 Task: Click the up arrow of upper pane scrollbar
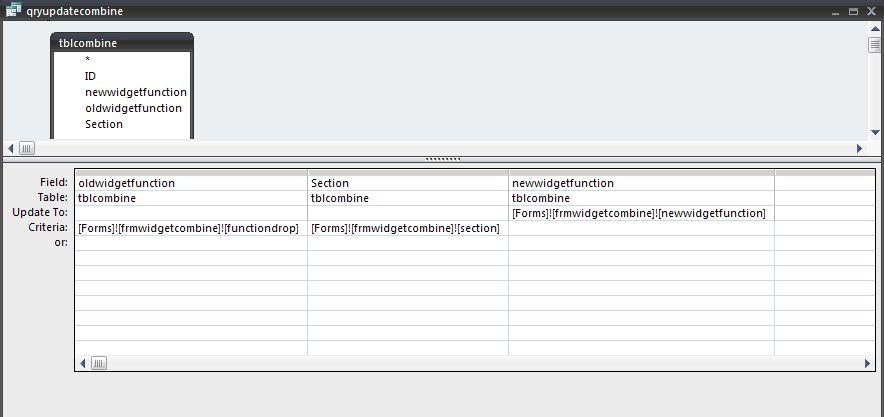point(874,29)
